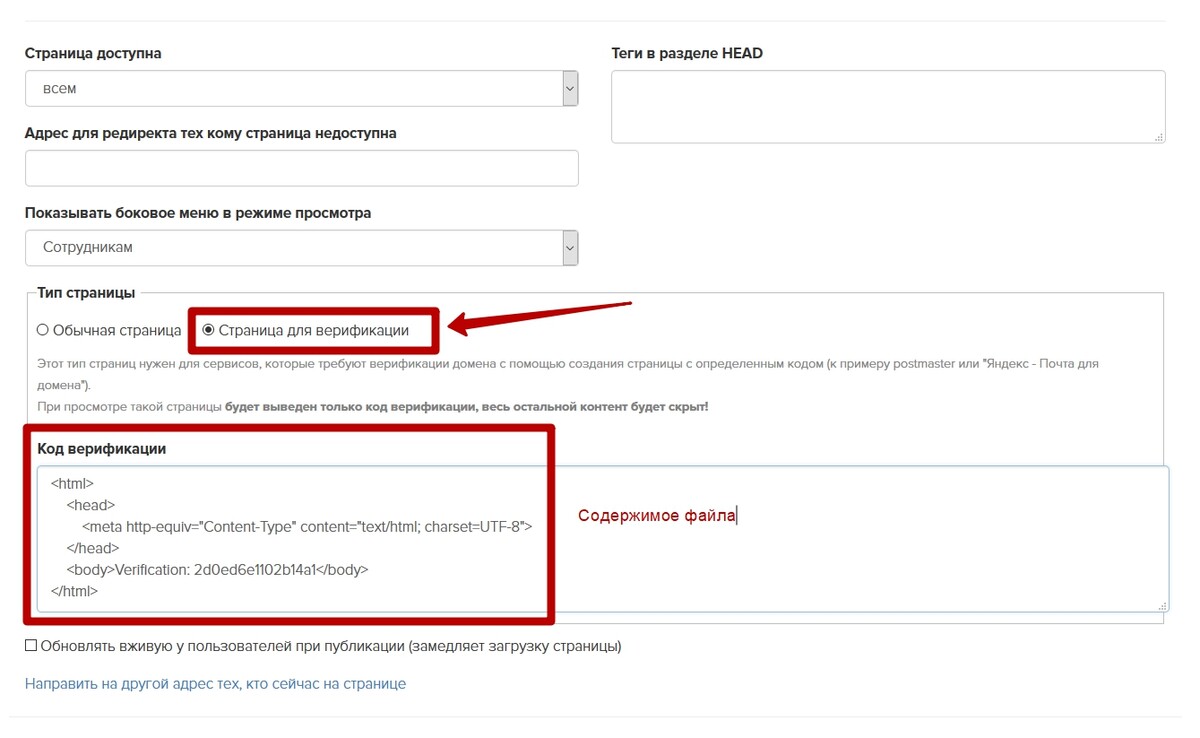The width and height of the screenshot is (1200, 738).
Task: Select the "Обычная страница" radio button
Action: [x=43, y=330]
